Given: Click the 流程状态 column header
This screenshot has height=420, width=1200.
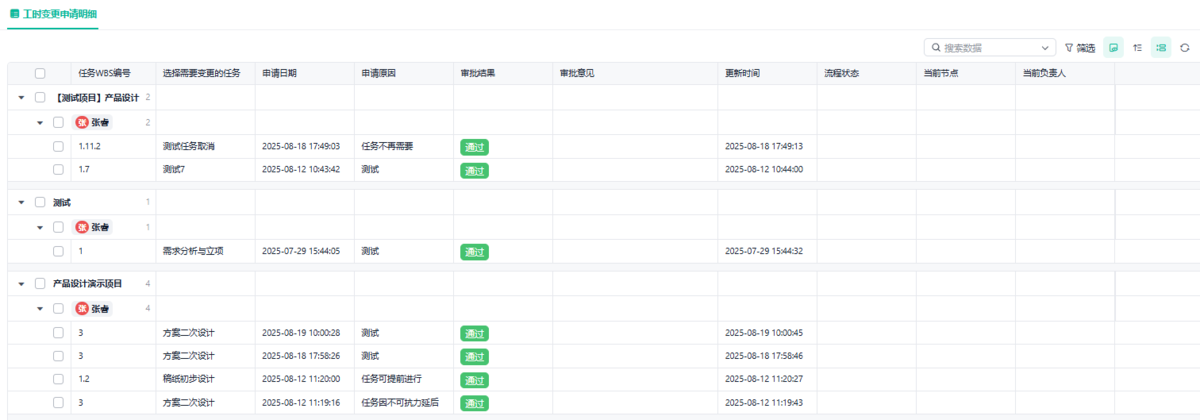Looking at the screenshot, I should click(841, 73).
